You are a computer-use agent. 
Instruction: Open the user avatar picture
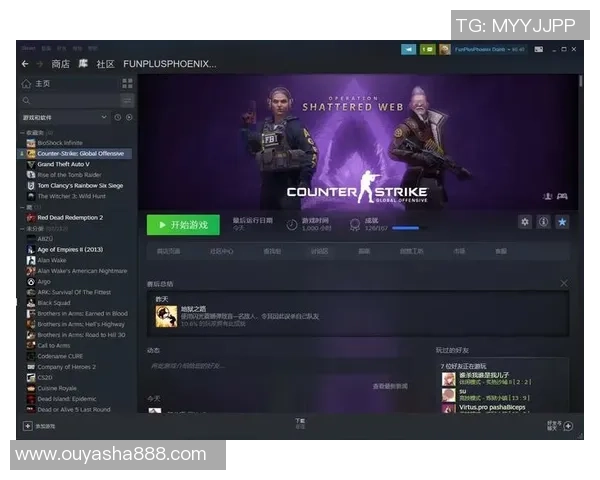(x=445, y=49)
